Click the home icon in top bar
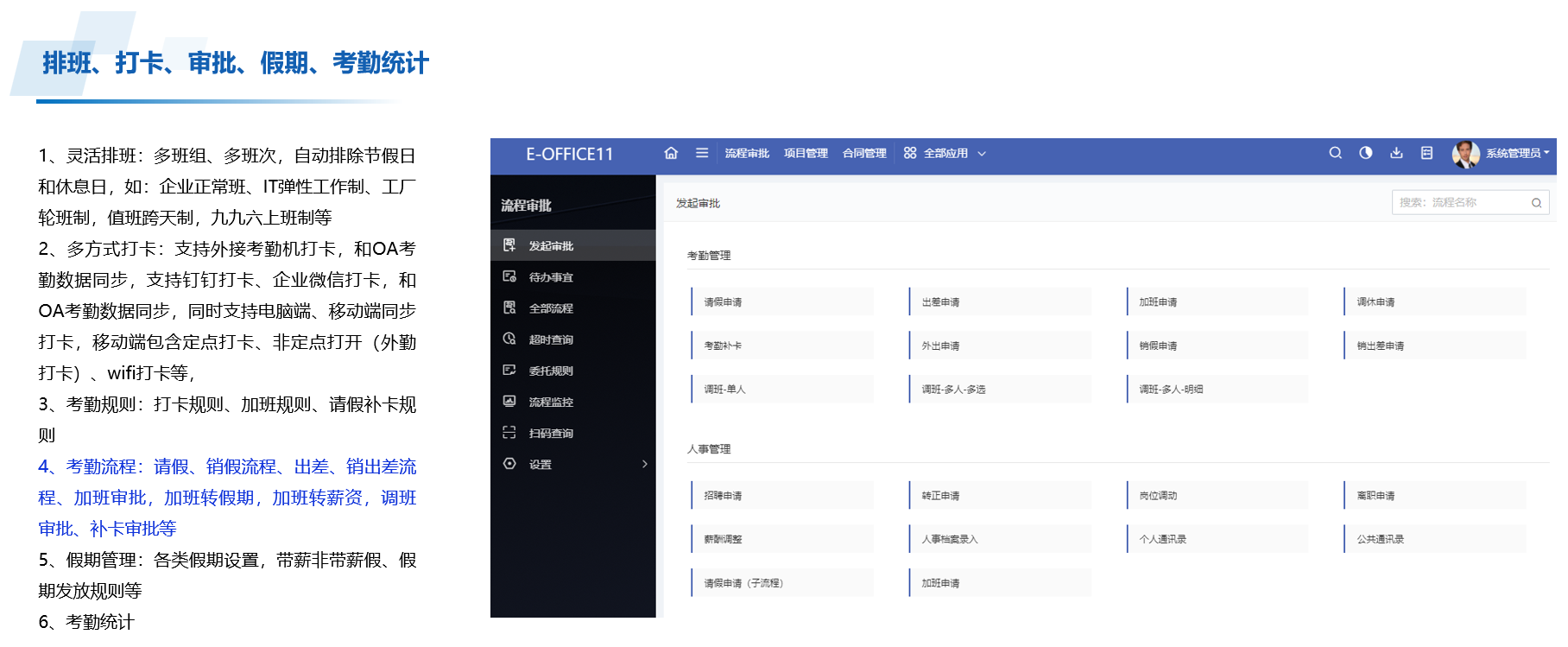The width and height of the screenshot is (1568, 647). point(671,153)
